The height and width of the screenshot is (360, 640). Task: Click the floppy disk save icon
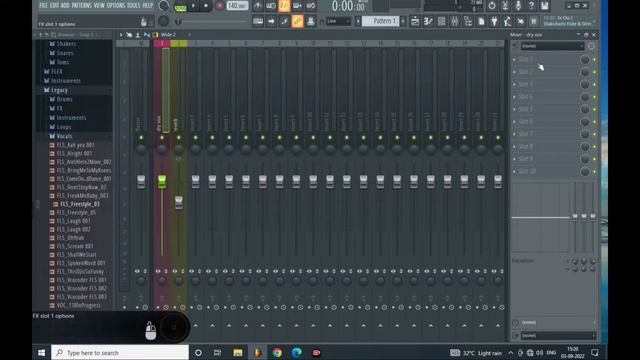point(544,6)
